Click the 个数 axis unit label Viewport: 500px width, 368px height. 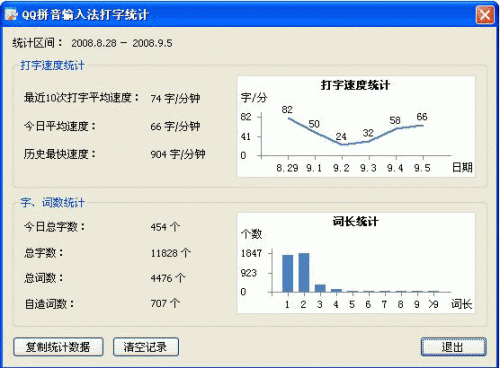tap(252, 234)
